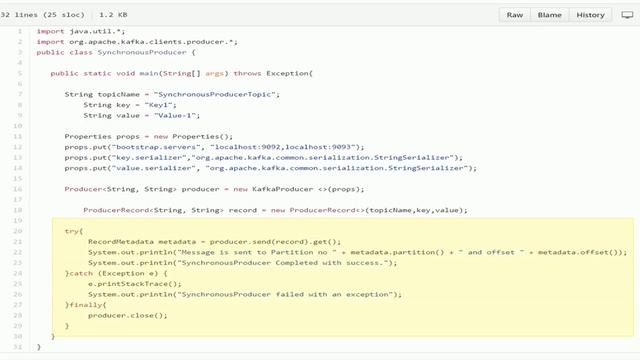Screen dimensions: 640x360
Task: Open the file History
Action: pos(590,15)
